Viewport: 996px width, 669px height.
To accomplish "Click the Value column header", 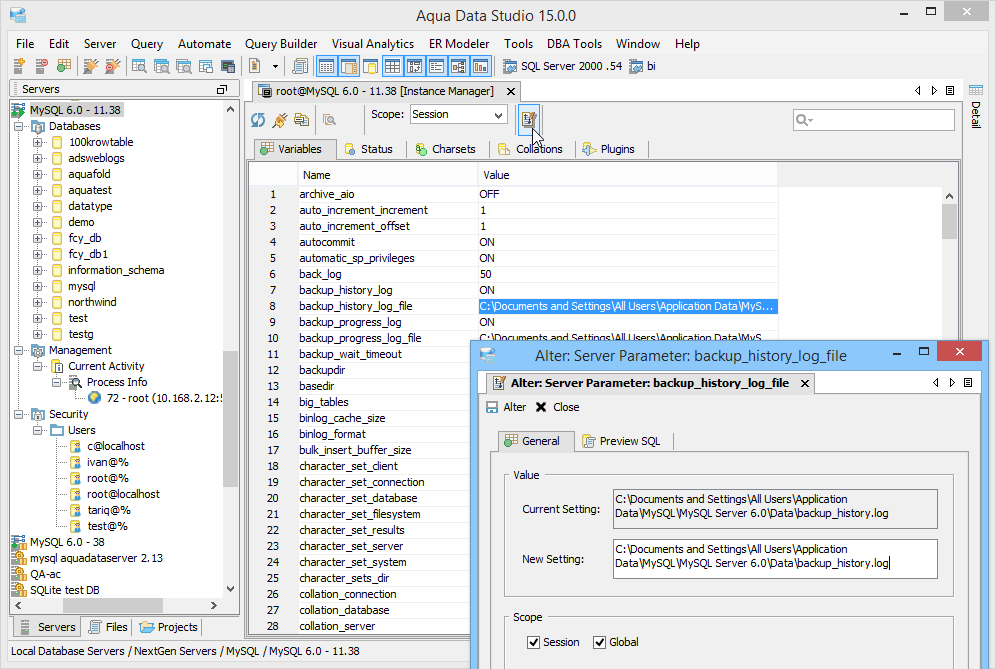I will pyautogui.click(x=627, y=175).
